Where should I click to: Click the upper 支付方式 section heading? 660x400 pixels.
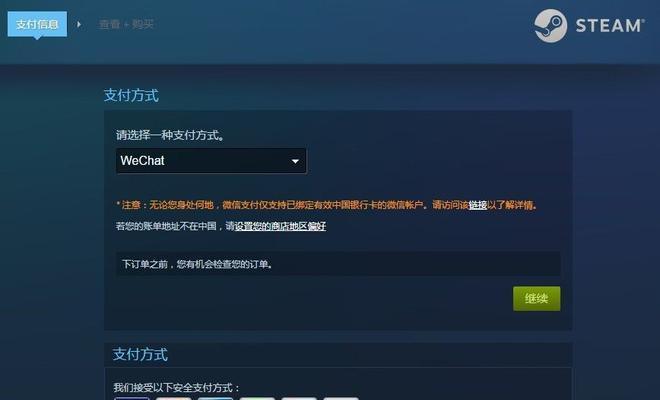point(131,95)
